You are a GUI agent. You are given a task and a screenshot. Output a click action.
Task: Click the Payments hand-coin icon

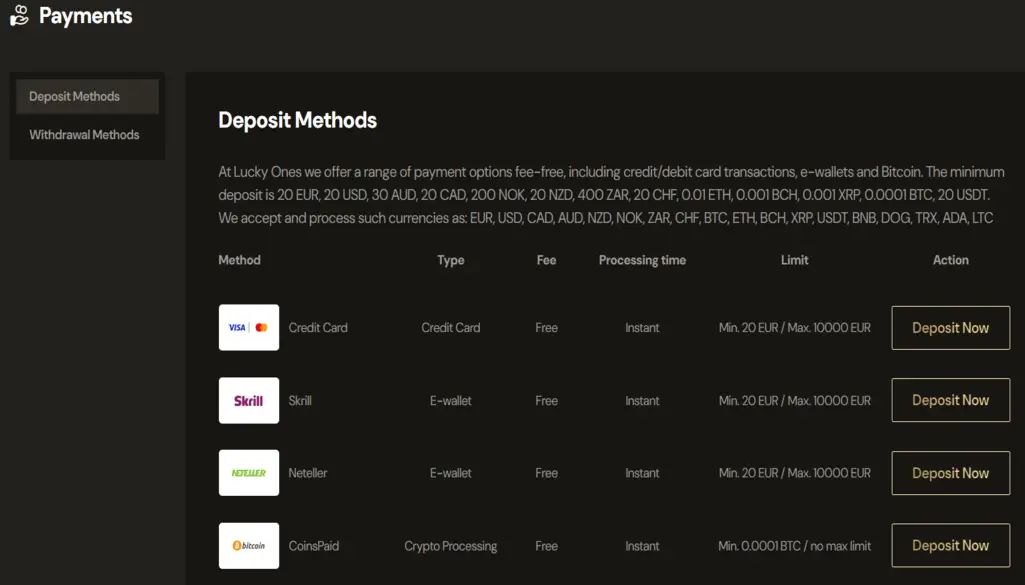coord(20,15)
